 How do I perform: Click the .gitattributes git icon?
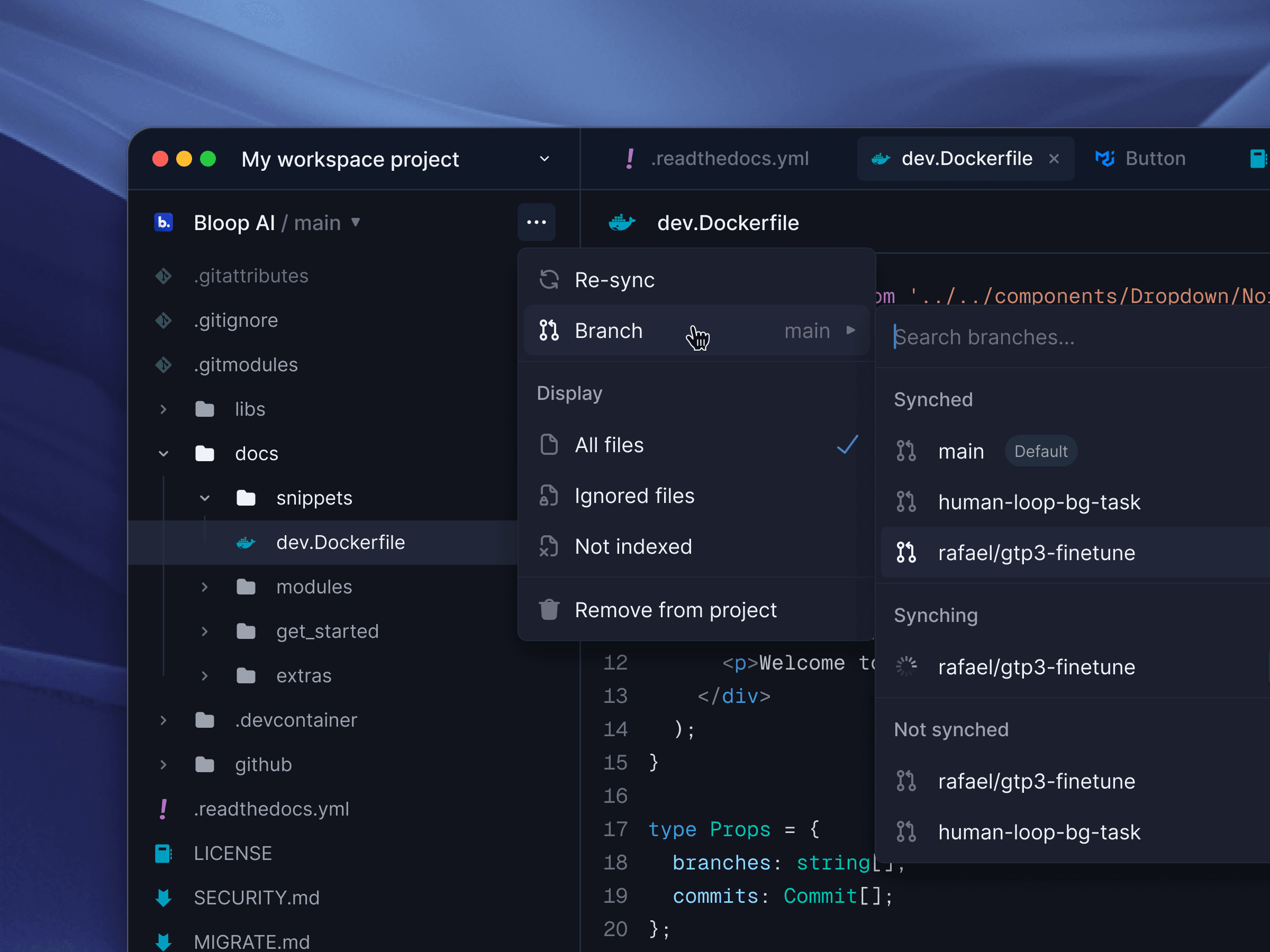pyautogui.click(x=164, y=276)
